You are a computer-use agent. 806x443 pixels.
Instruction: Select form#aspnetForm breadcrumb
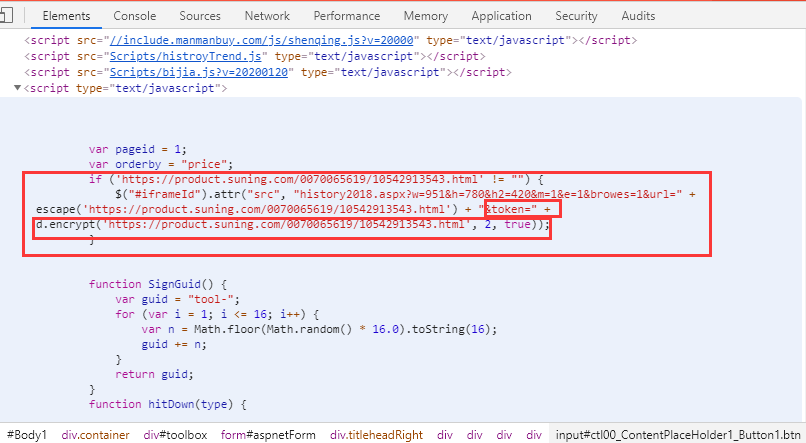pyautogui.click(x=268, y=435)
